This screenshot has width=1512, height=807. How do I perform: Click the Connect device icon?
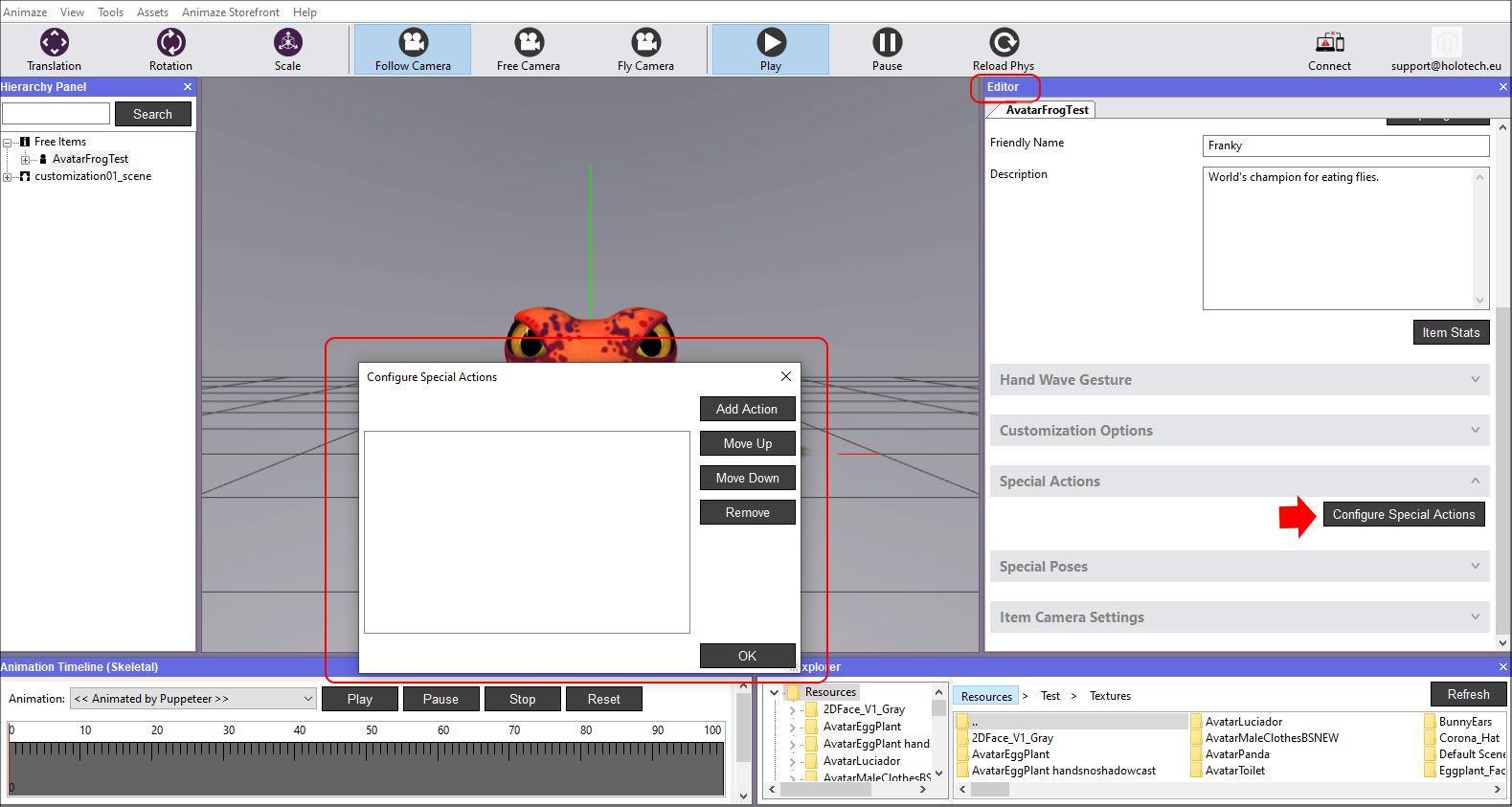(1330, 42)
